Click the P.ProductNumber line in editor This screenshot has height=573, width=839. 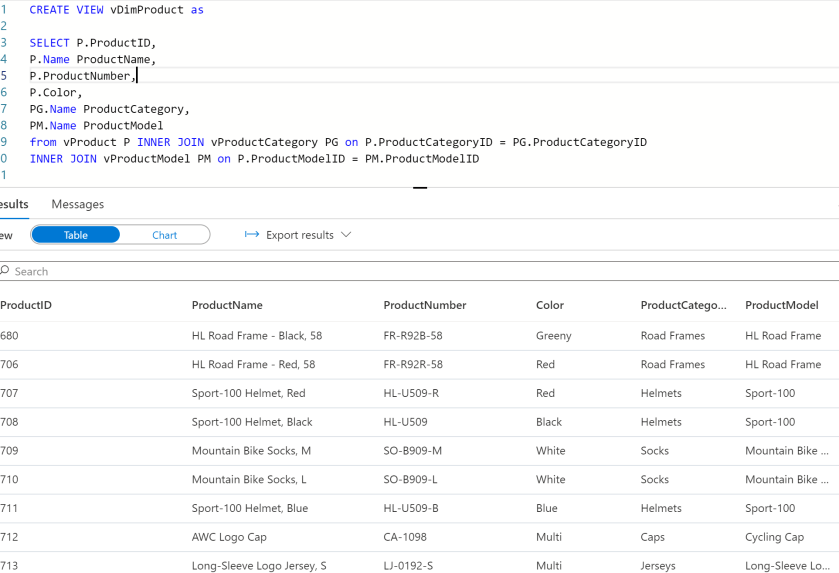tap(82, 76)
